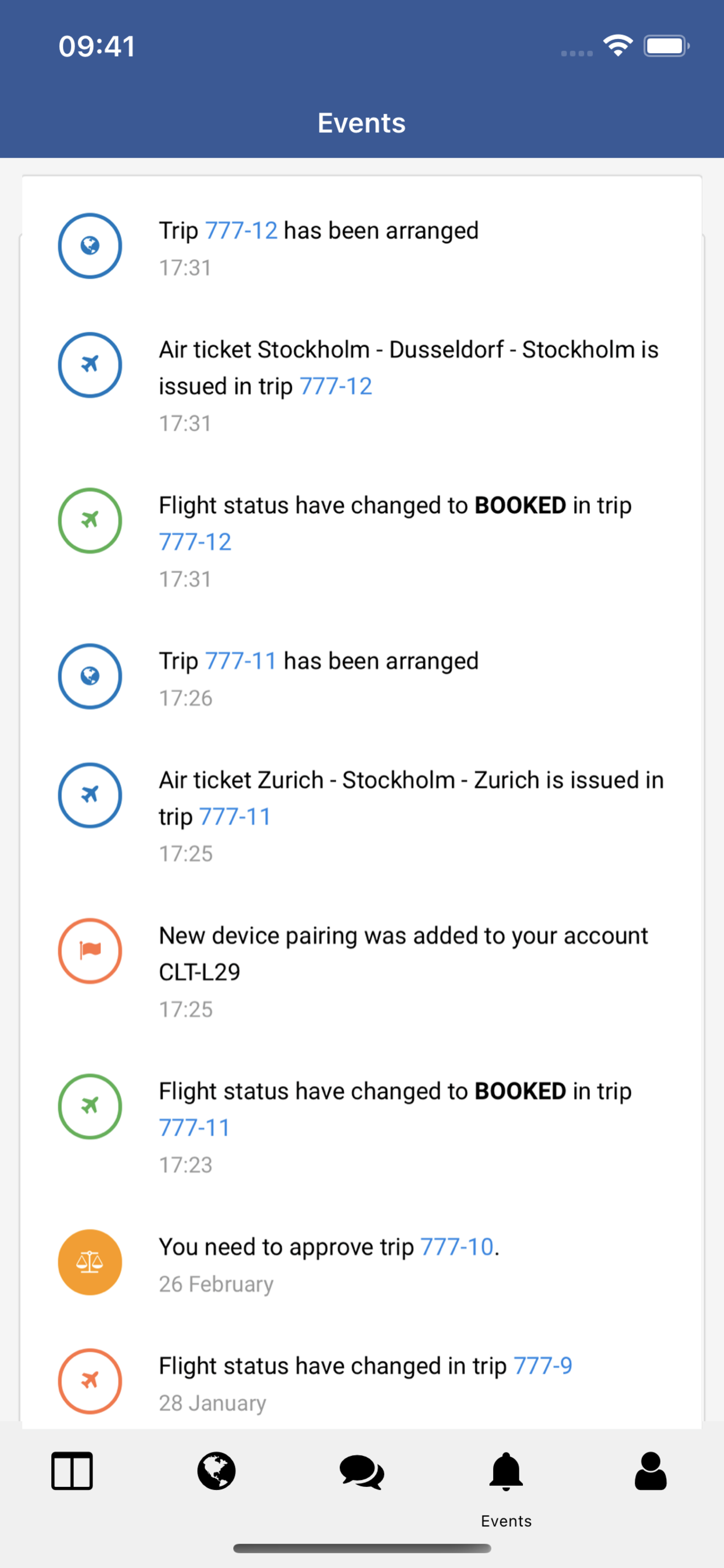This screenshot has height=1568, width=724.
Task: Tap the globe icon beside trip 777-11 arranged
Action: pyautogui.click(x=90, y=676)
